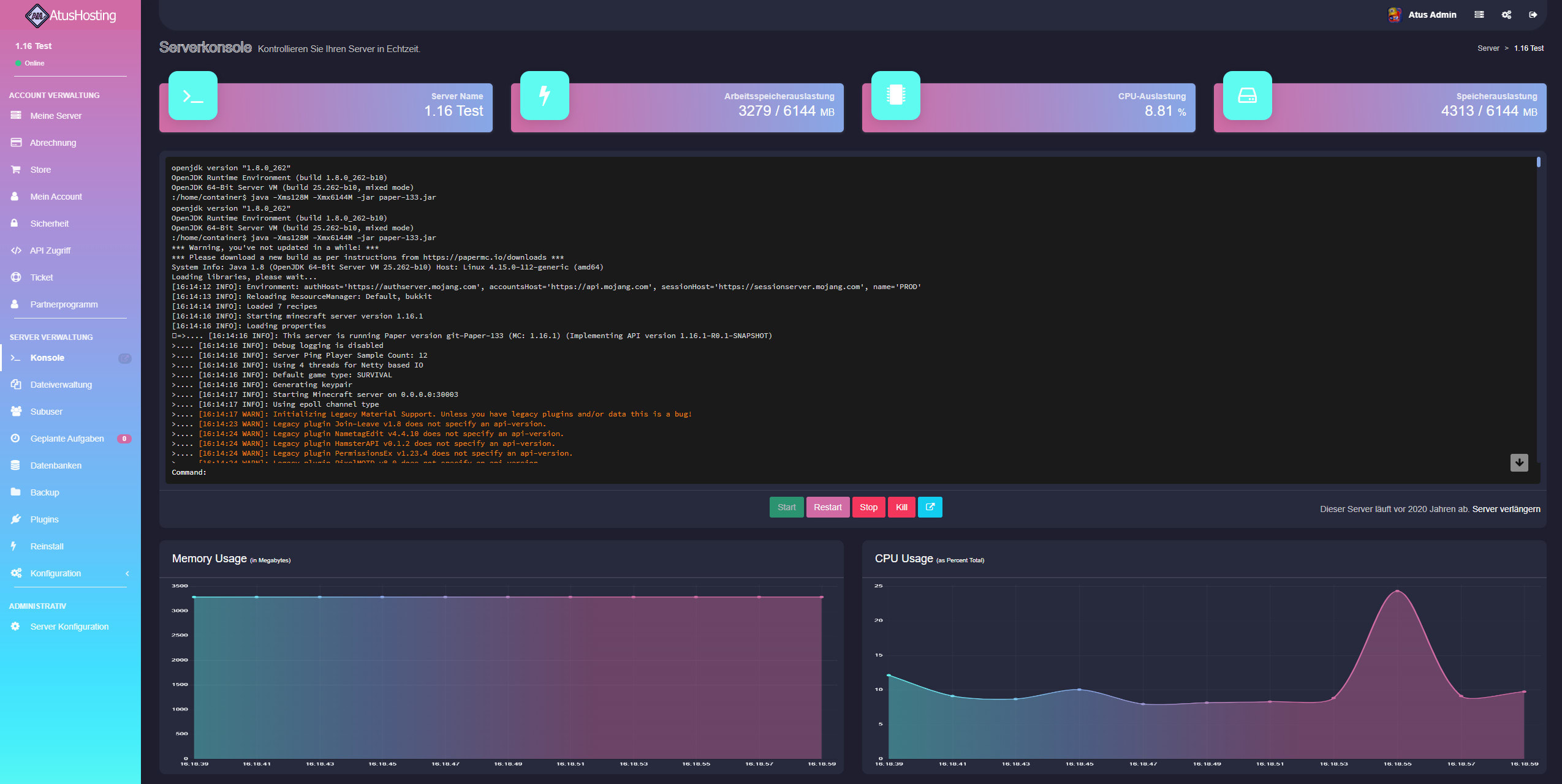The height and width of the screenshot is (784, 1562).
Task: Click Sicherheit lock icon
Action: tap(15, 224)
